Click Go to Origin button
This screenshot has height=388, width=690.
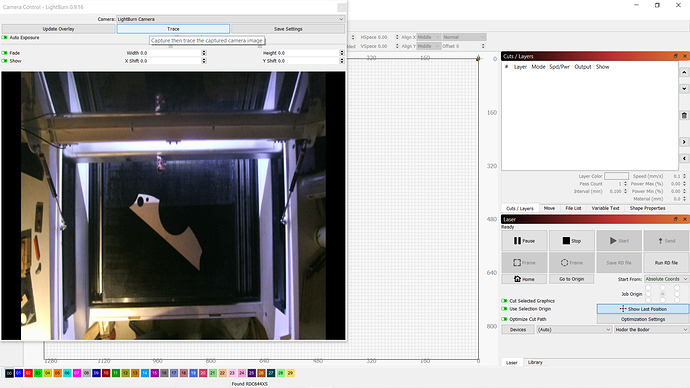click(x=572, y=279)
